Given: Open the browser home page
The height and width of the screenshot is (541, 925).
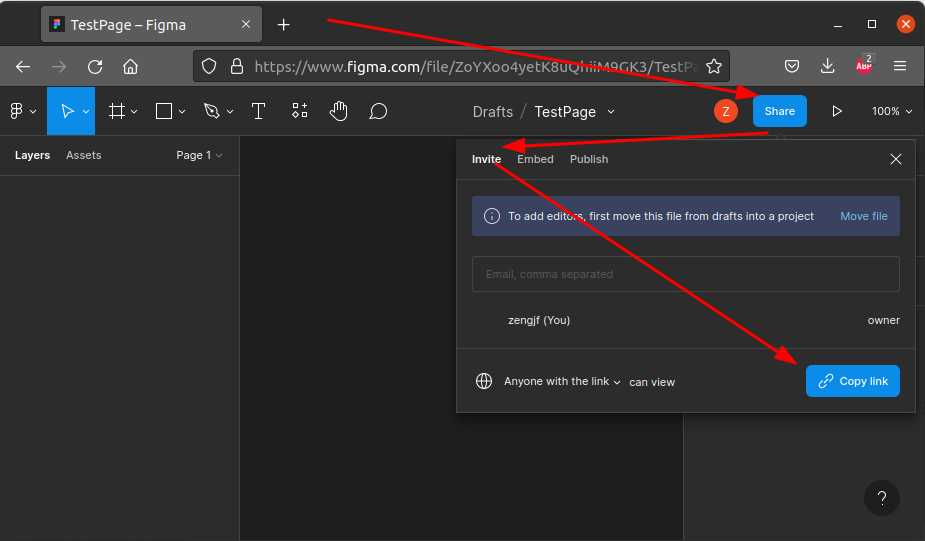Looking at the screenshot, I should (130, 67).
